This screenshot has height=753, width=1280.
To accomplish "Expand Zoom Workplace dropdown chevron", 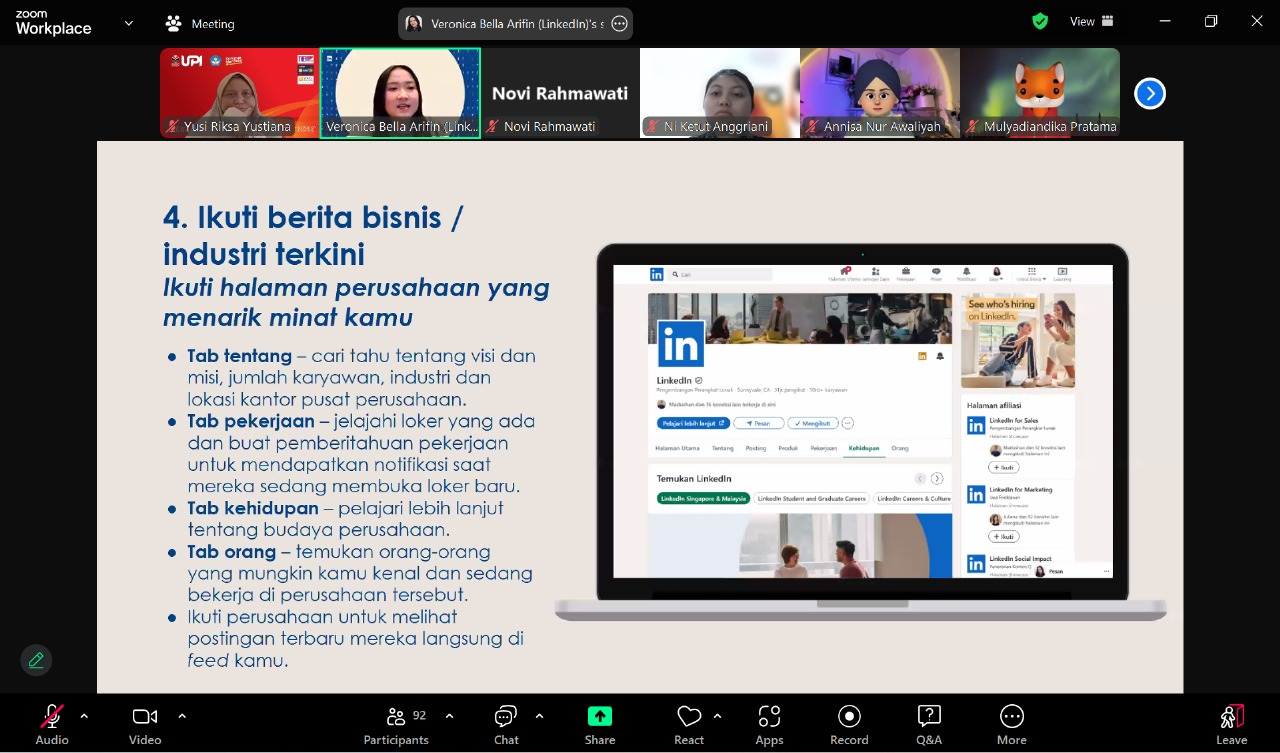I will click(x=128, y=22).
